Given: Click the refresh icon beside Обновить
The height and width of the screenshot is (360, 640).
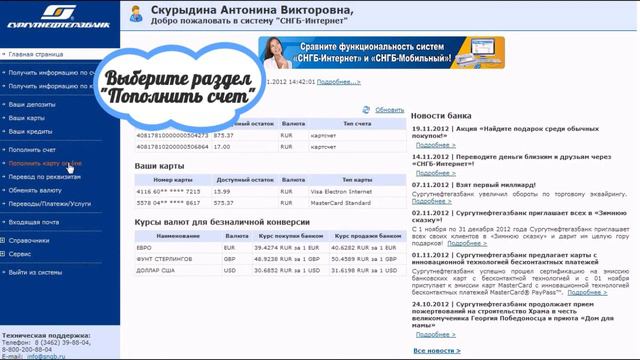Looking at the screenshot, I should coord(366,110).
